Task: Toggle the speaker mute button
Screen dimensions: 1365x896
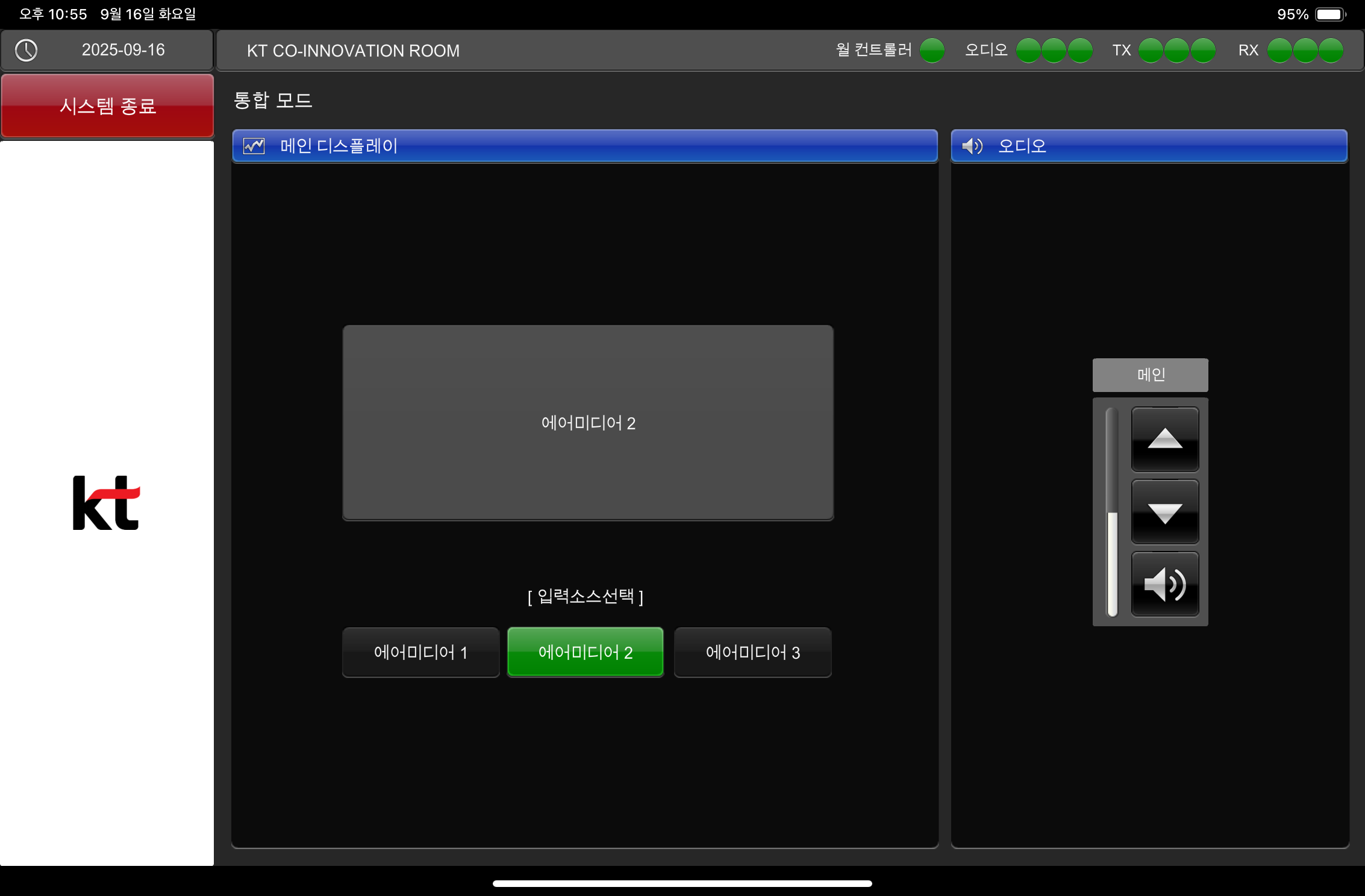Action: click(1165, 584)
